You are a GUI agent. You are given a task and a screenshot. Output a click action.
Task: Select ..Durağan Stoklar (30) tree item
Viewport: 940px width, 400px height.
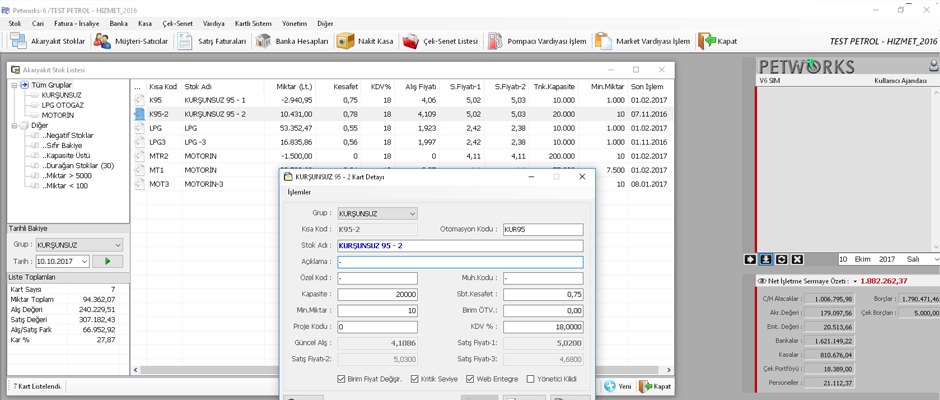[x=77, y=166]
